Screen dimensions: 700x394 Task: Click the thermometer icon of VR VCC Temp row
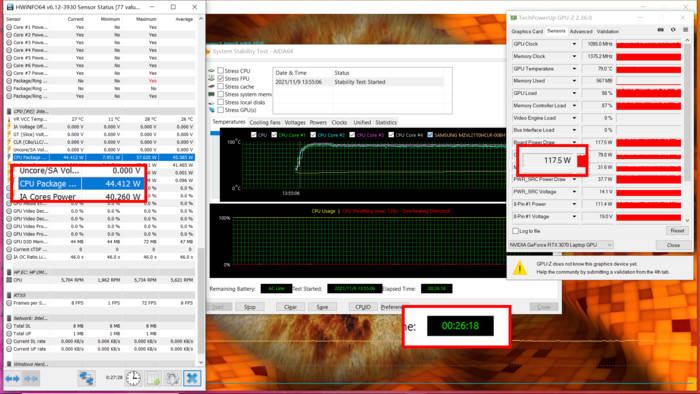click(x=9, y=119)
